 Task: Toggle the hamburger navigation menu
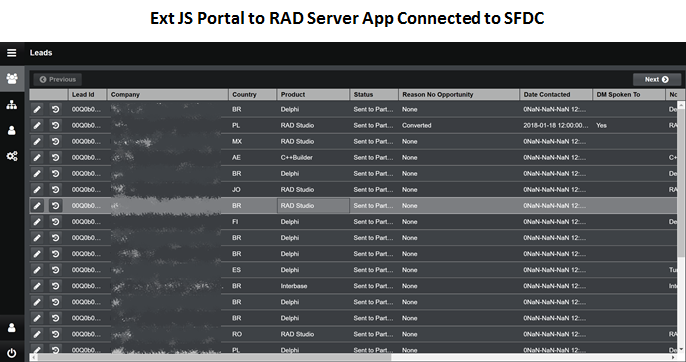12,53
